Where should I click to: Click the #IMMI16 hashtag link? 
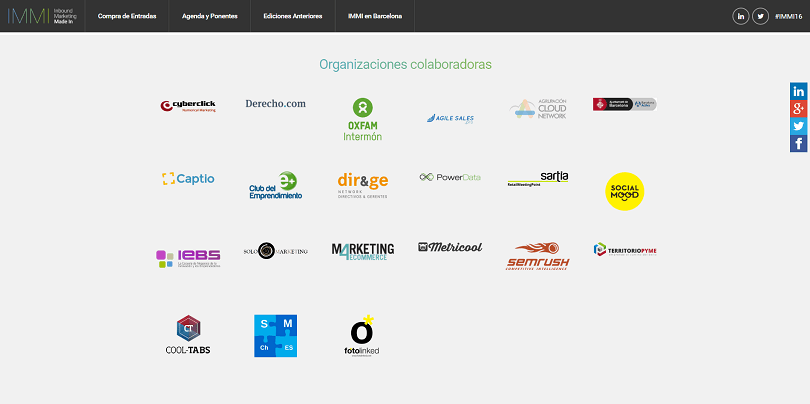(788, 16)
